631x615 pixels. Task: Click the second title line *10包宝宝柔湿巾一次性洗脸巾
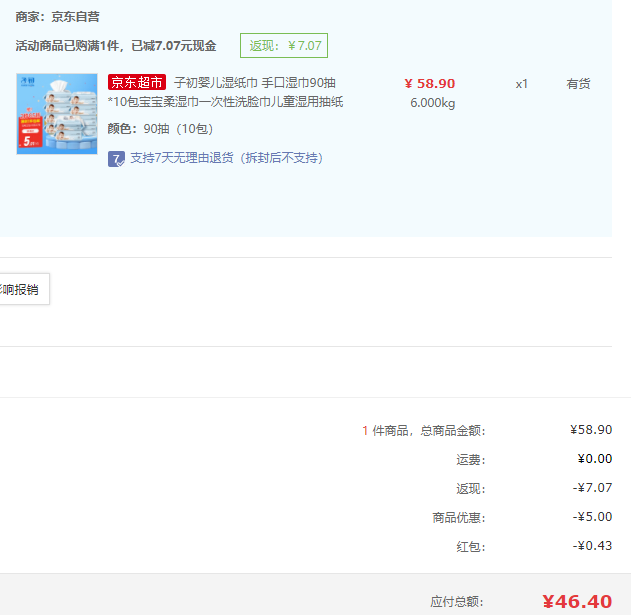225,102
